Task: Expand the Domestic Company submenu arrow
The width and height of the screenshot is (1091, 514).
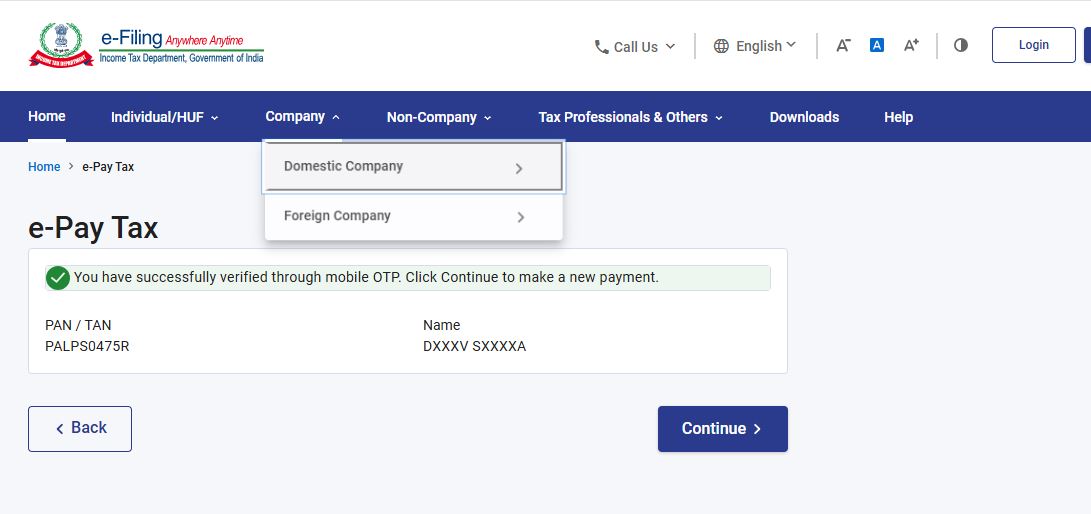Action: 519,168
